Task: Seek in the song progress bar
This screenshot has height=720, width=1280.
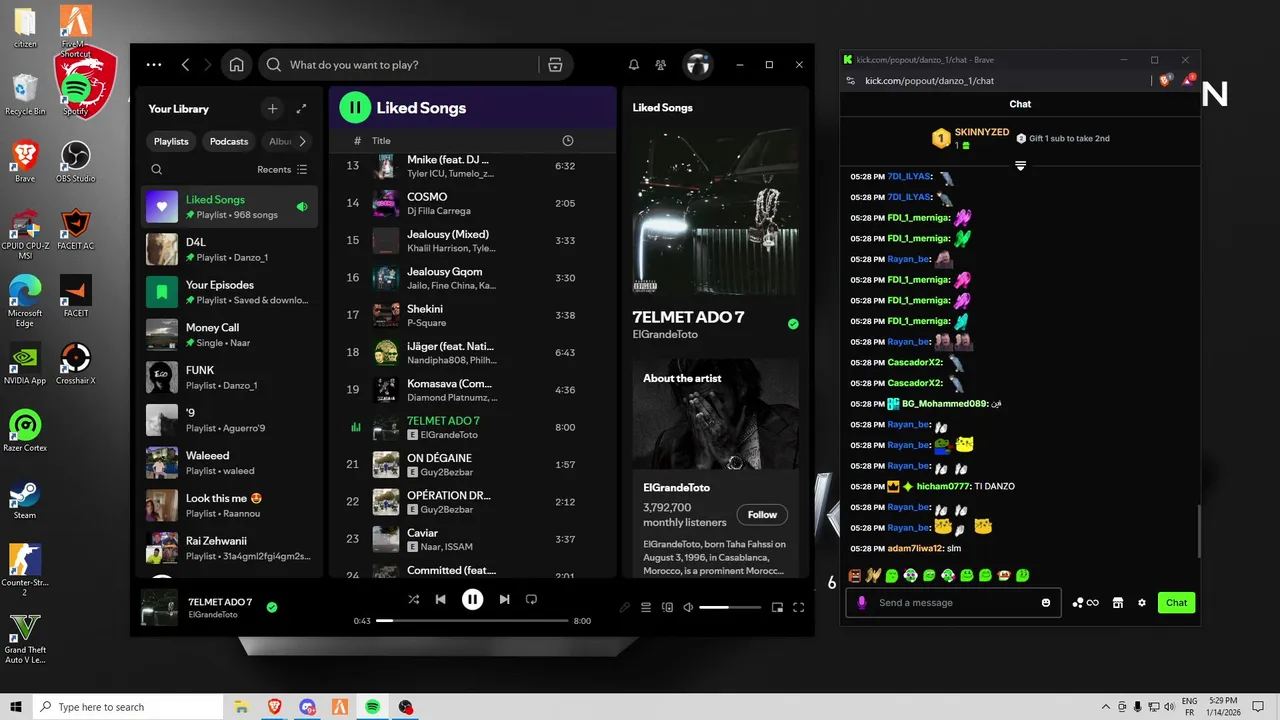Action: [x=472, y=621]
